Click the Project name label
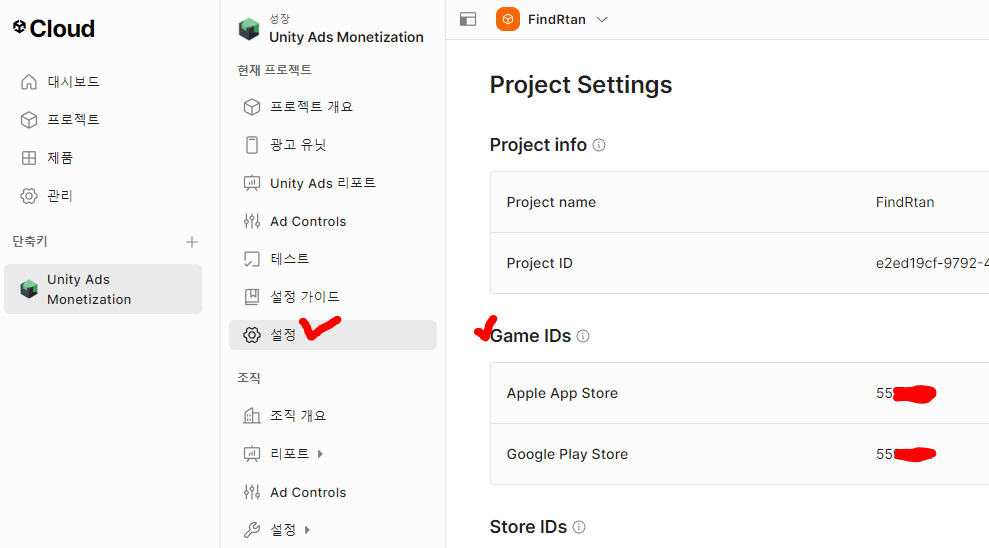989x548 pixels. 551,202
